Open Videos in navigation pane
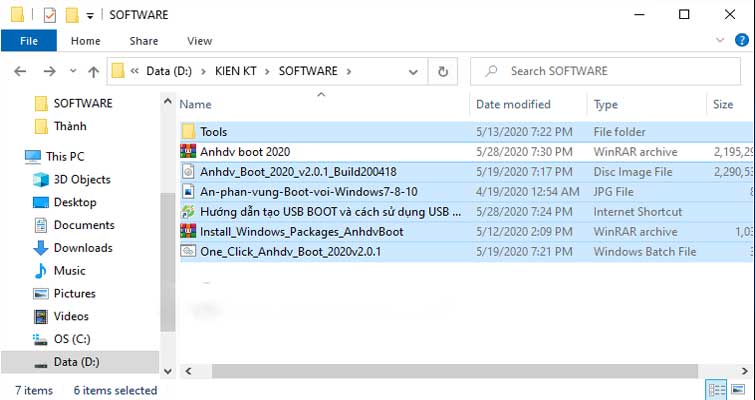The image size is (755, 400). pos(71,317)
